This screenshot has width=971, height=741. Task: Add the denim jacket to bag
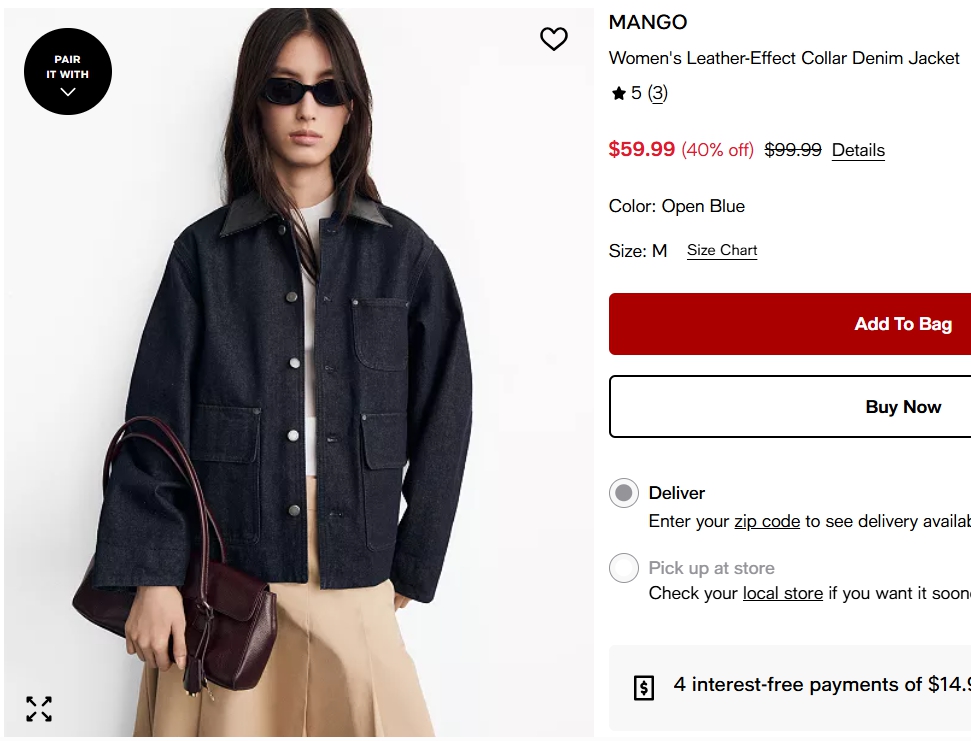pyautogui.click(x=790, y=324)
